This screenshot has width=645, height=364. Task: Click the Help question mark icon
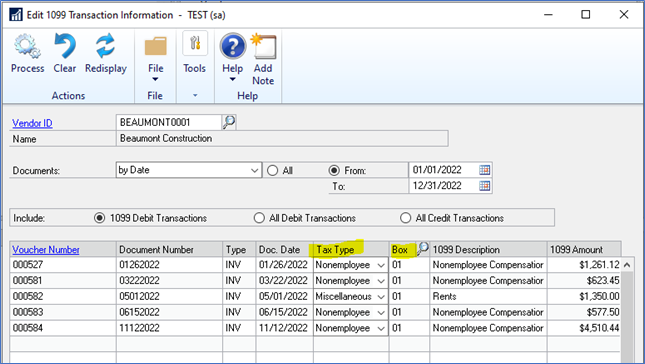click(x=232, y=46)
